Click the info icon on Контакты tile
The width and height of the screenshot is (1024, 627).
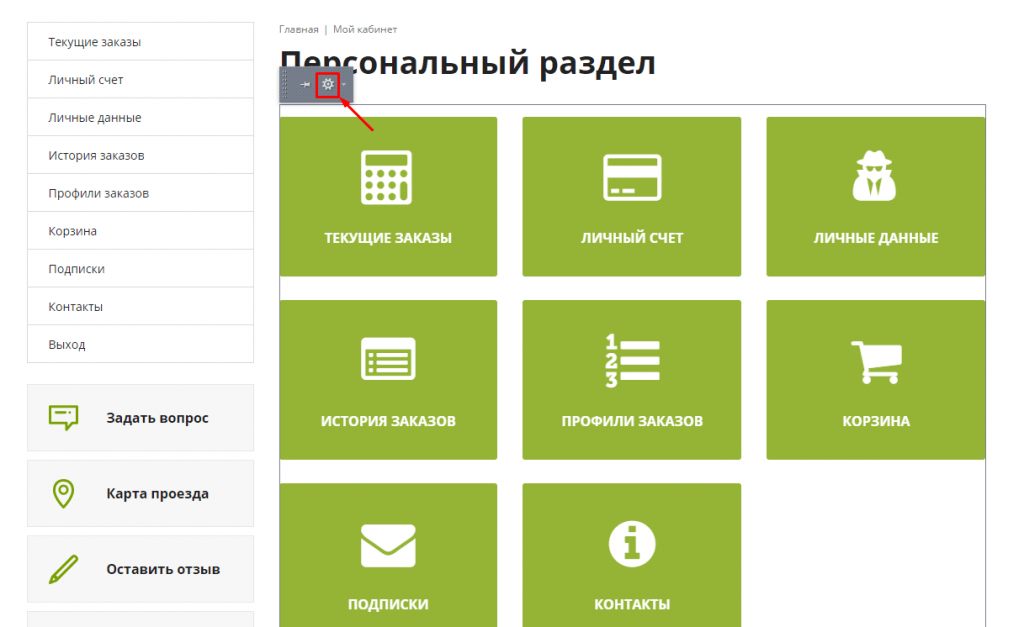(x=632, y=543)
